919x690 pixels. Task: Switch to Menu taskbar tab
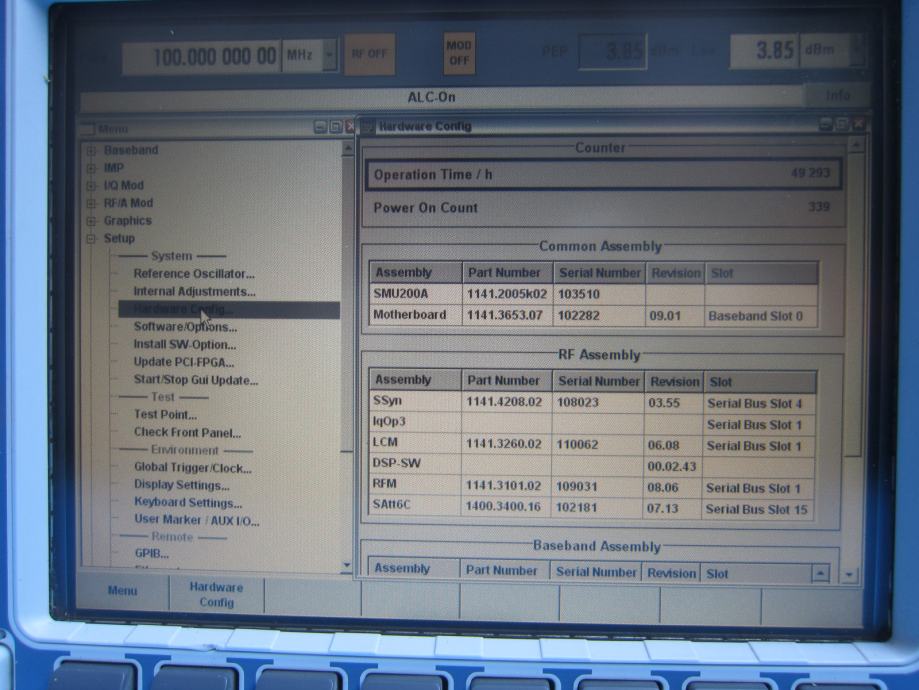tap(122, 591)
